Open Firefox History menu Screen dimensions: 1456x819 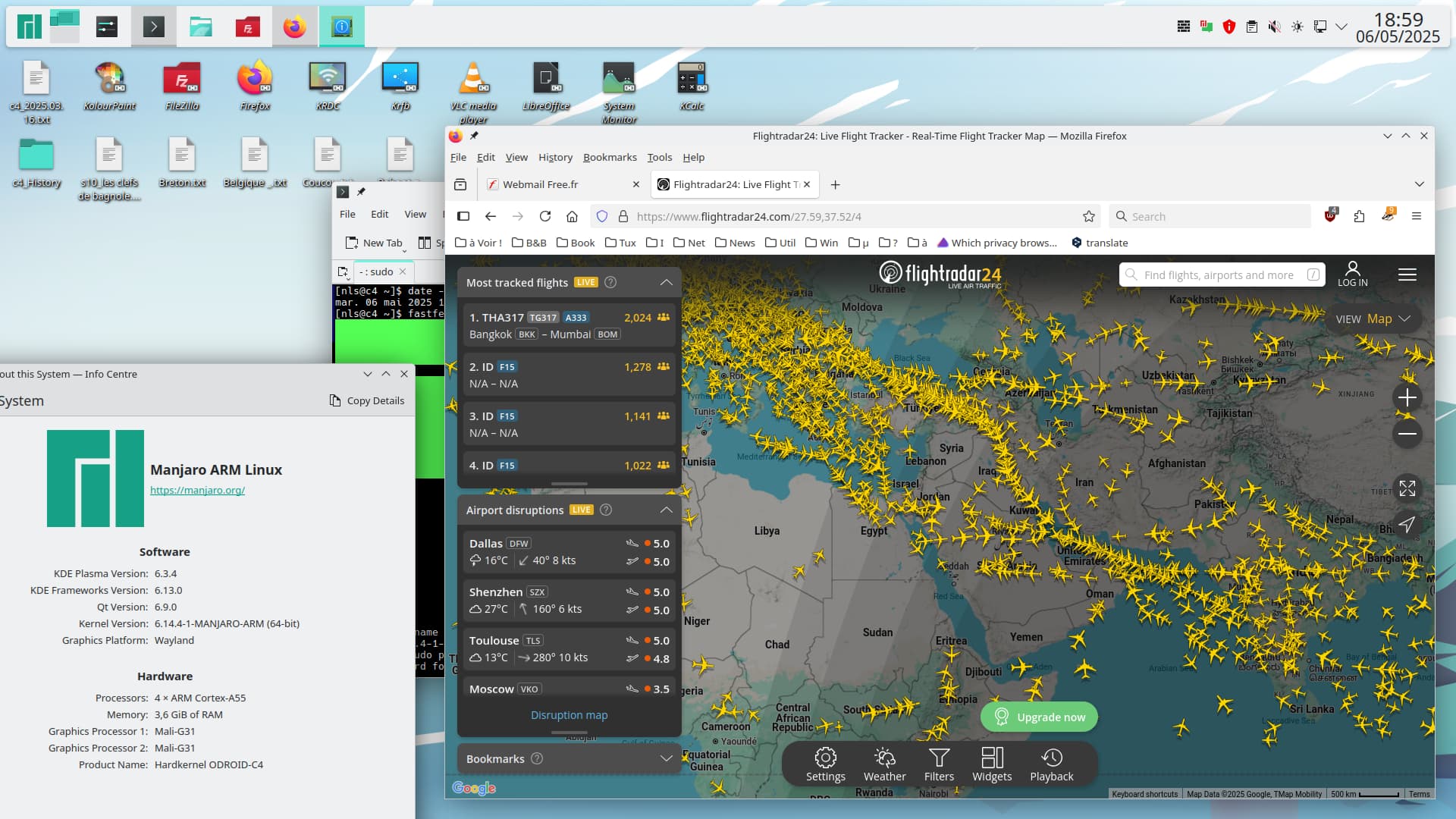[555, 157]
